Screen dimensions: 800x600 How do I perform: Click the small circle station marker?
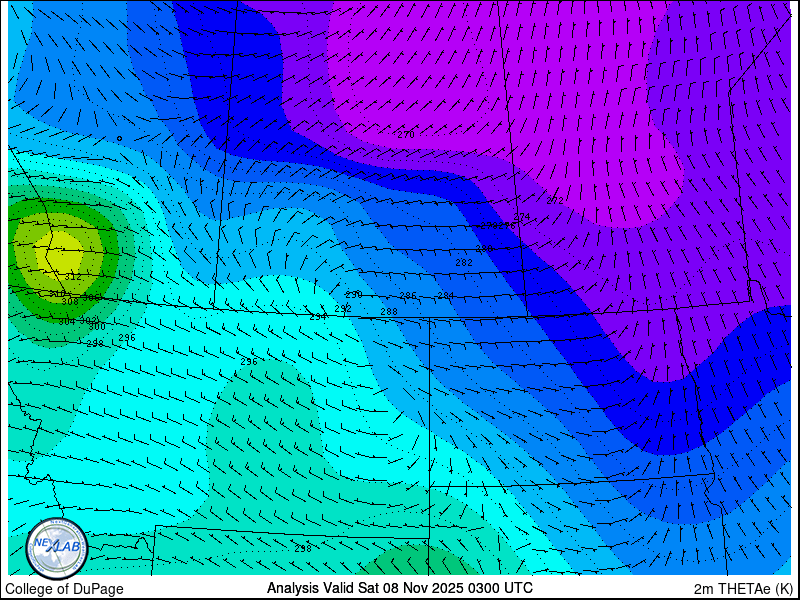click(119, 138)
